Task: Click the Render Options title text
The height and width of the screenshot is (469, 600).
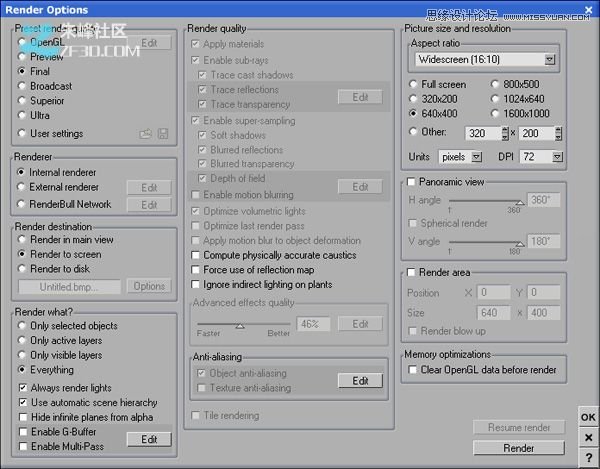Action: pyautogui.click(x=47, y=10)
